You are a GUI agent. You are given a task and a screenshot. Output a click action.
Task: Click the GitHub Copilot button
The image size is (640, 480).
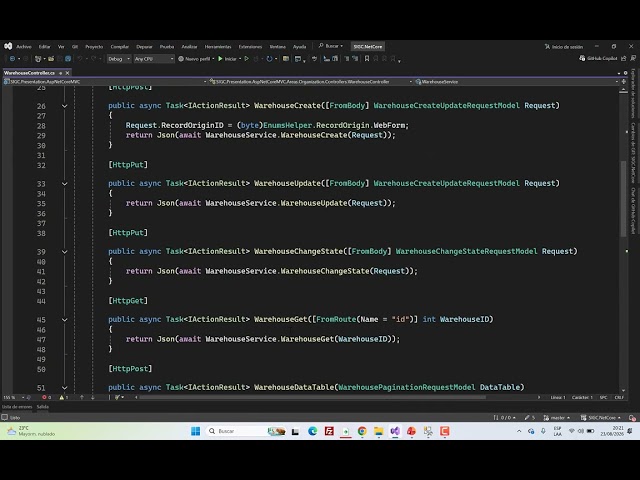pos(598,58)
